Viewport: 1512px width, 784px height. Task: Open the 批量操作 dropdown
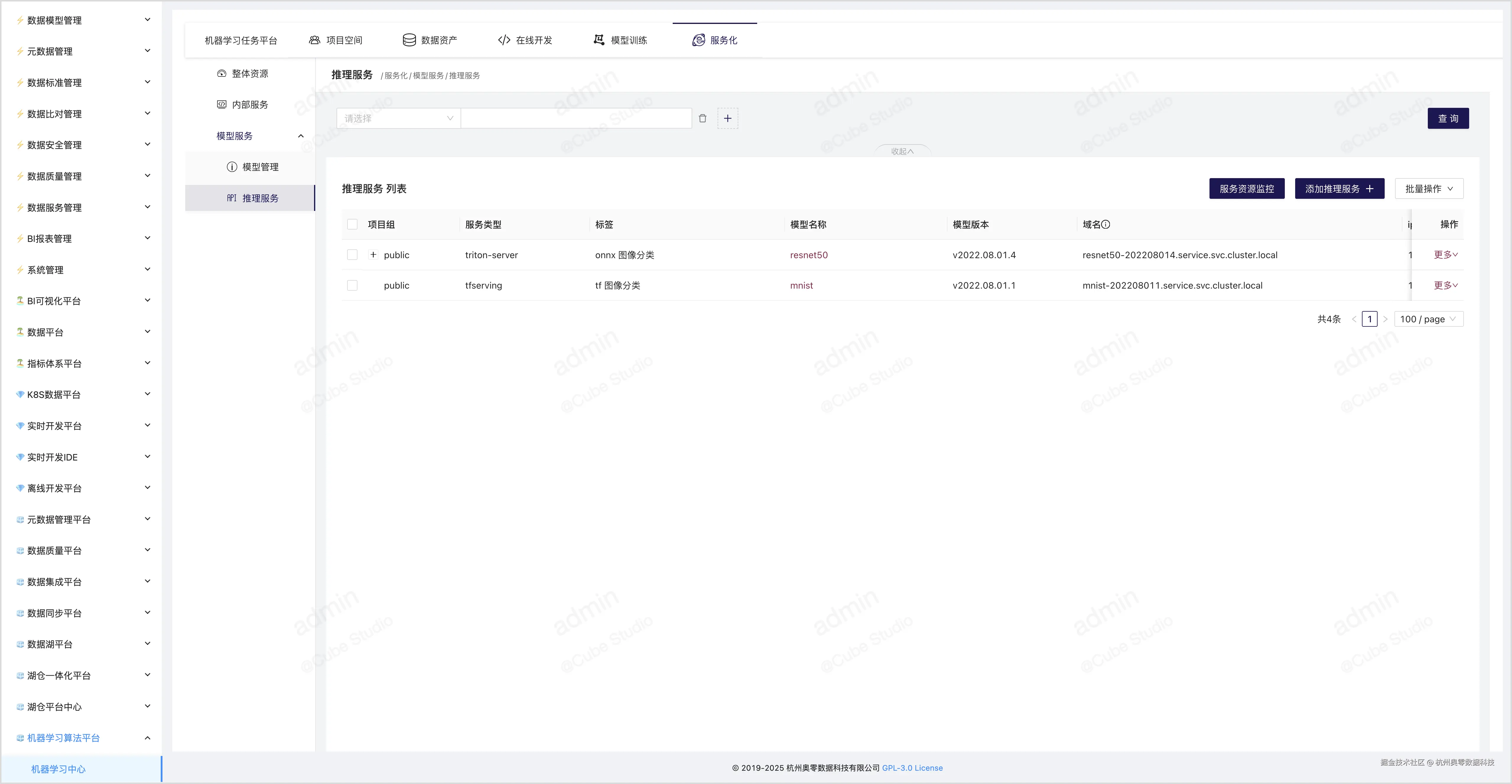[x=1428, y=189]
